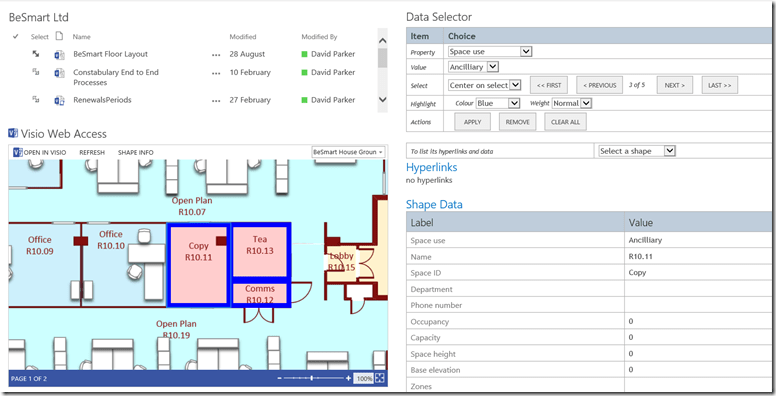
Task: Click the PAGE 1 OF 2 indicator
Action: (x=29, y=379)
